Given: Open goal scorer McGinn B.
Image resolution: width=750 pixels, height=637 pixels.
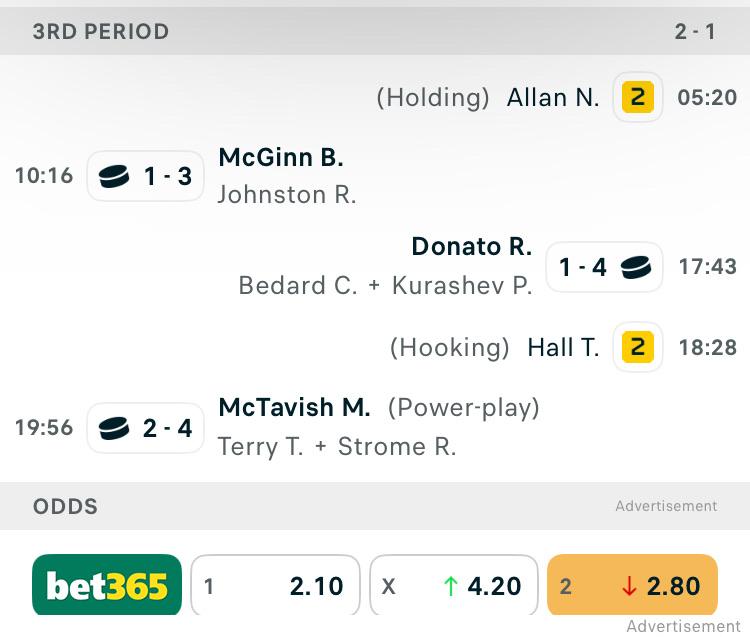Looking at the screenshot, I should point(281,157).
